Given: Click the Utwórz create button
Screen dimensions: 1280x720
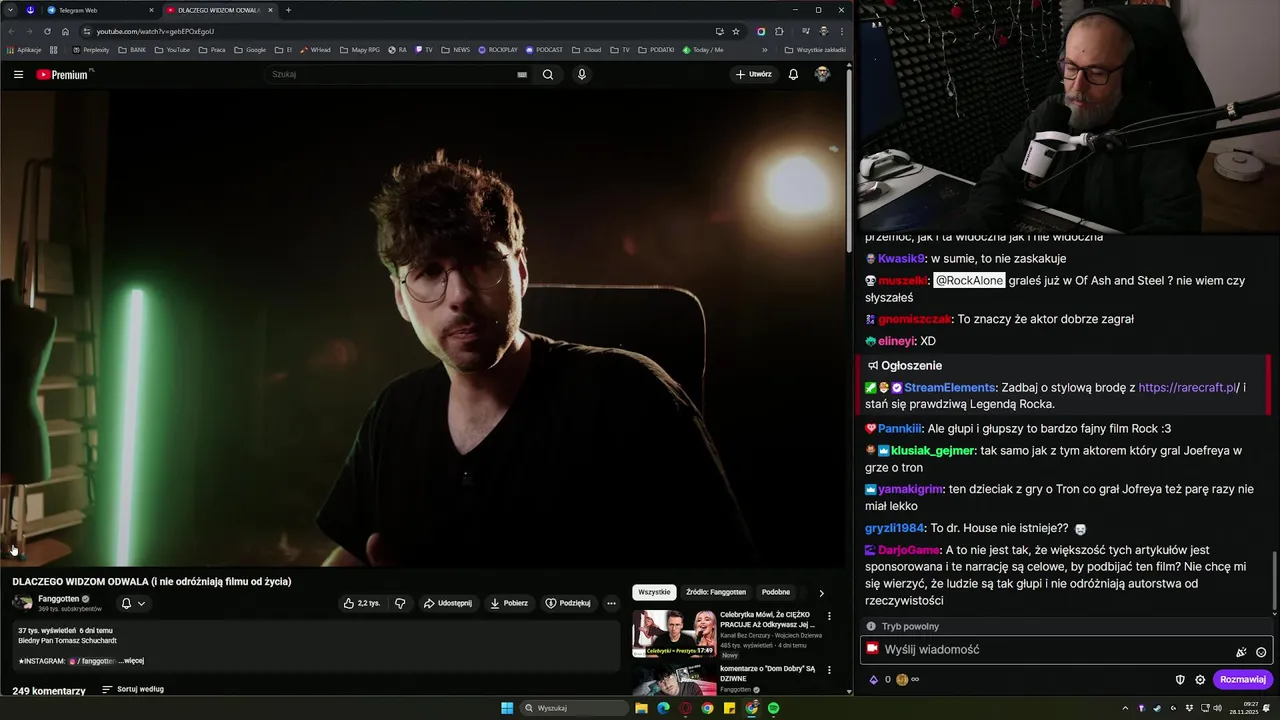Looking at the screenshot, I should pos(753,74).
